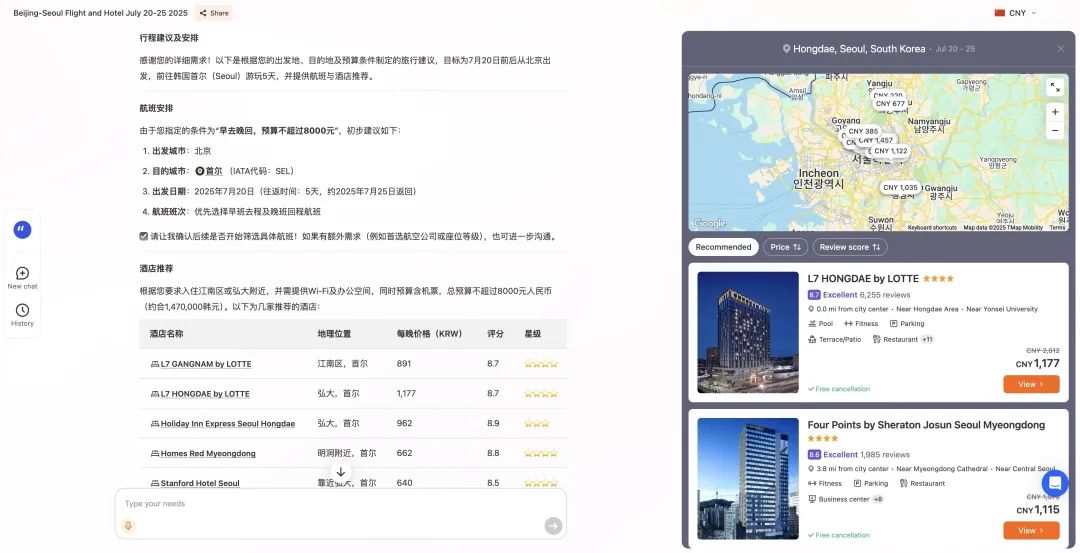Screen dimensions: 1080x553
Task: Open the Stanford Hotel Seoul link
Action: 200,483
